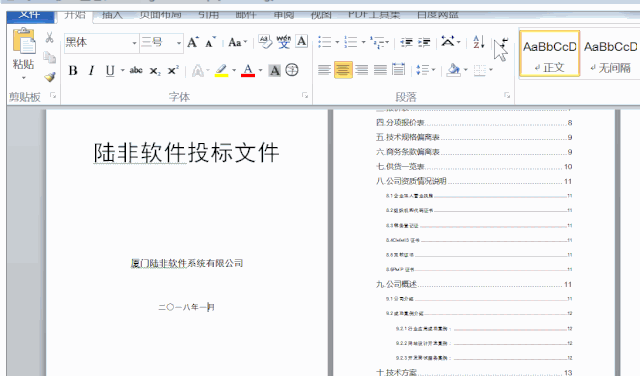Apply bullet list

(325, 42)
